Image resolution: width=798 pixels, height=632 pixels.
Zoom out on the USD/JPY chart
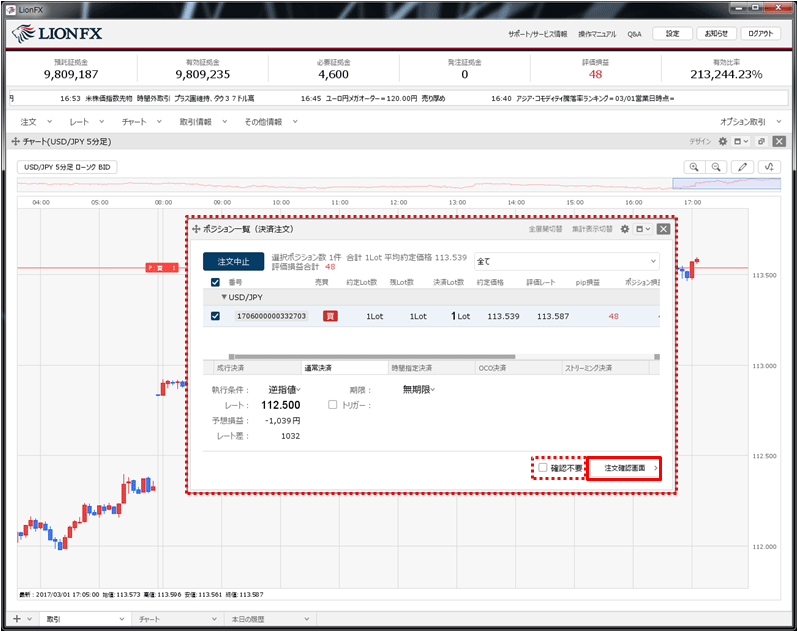coord(716,167)
